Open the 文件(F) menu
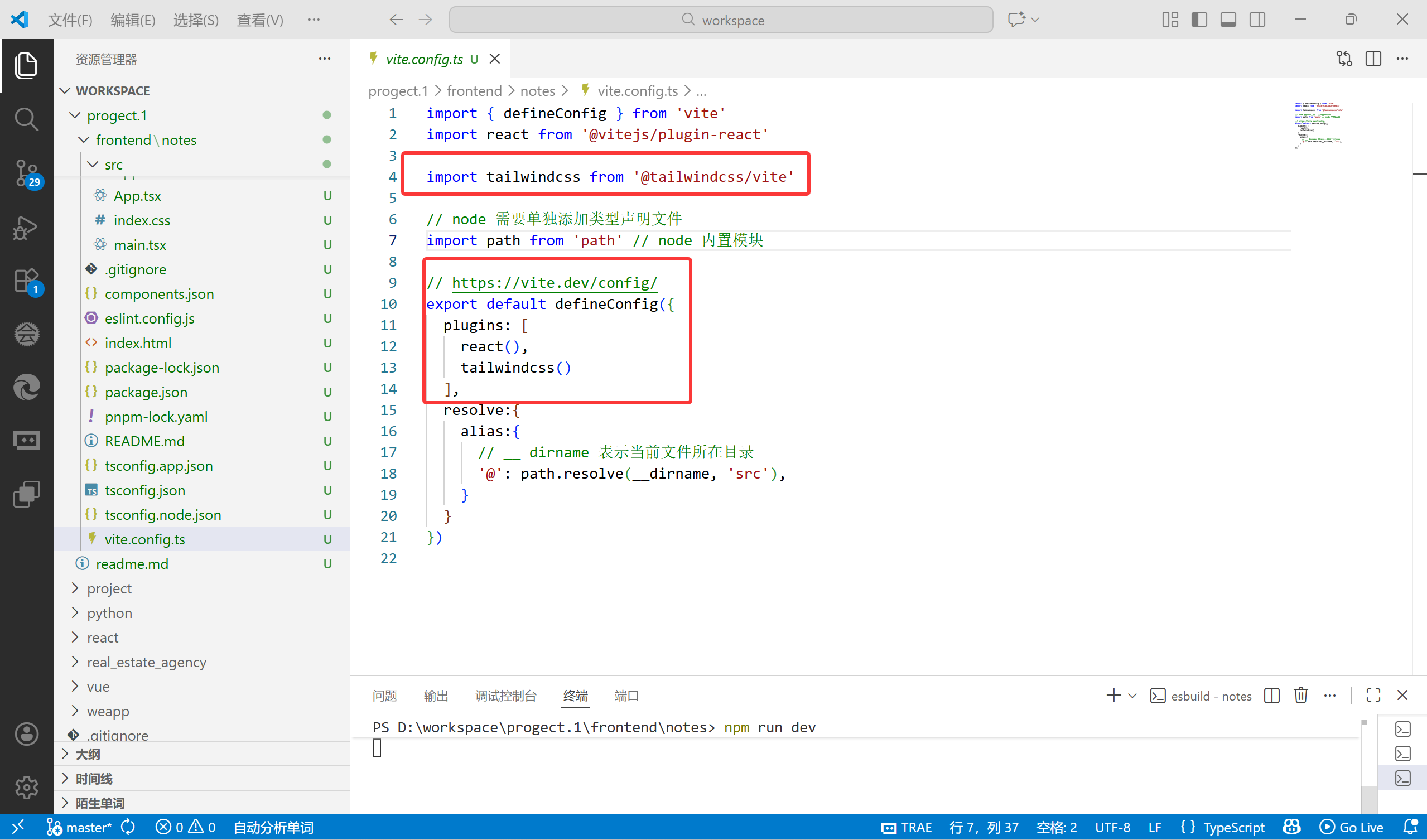Screen dimensions: 1427x840 tap(70, 20)
